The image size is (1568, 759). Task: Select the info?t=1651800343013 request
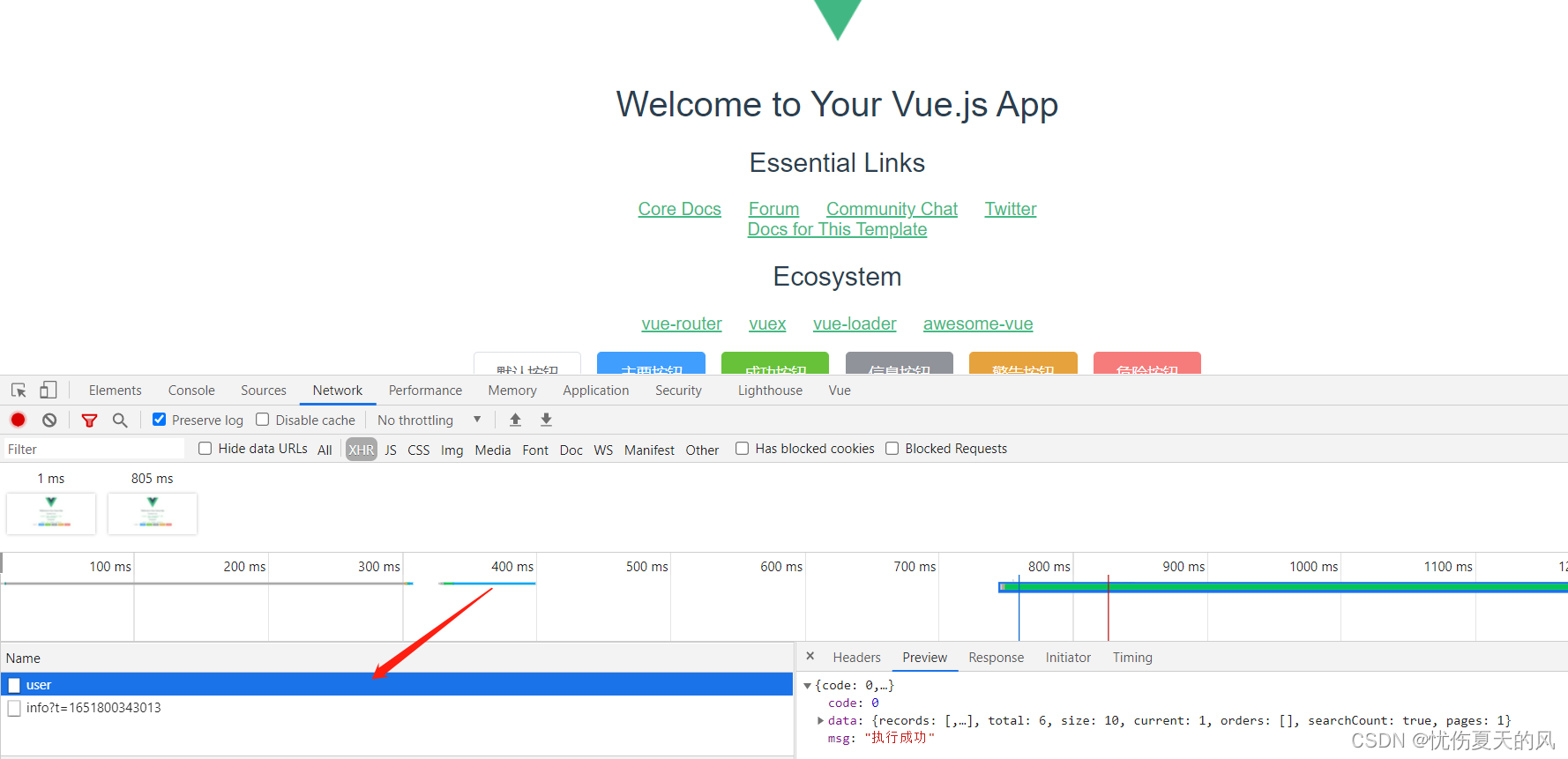coord(397,708)
